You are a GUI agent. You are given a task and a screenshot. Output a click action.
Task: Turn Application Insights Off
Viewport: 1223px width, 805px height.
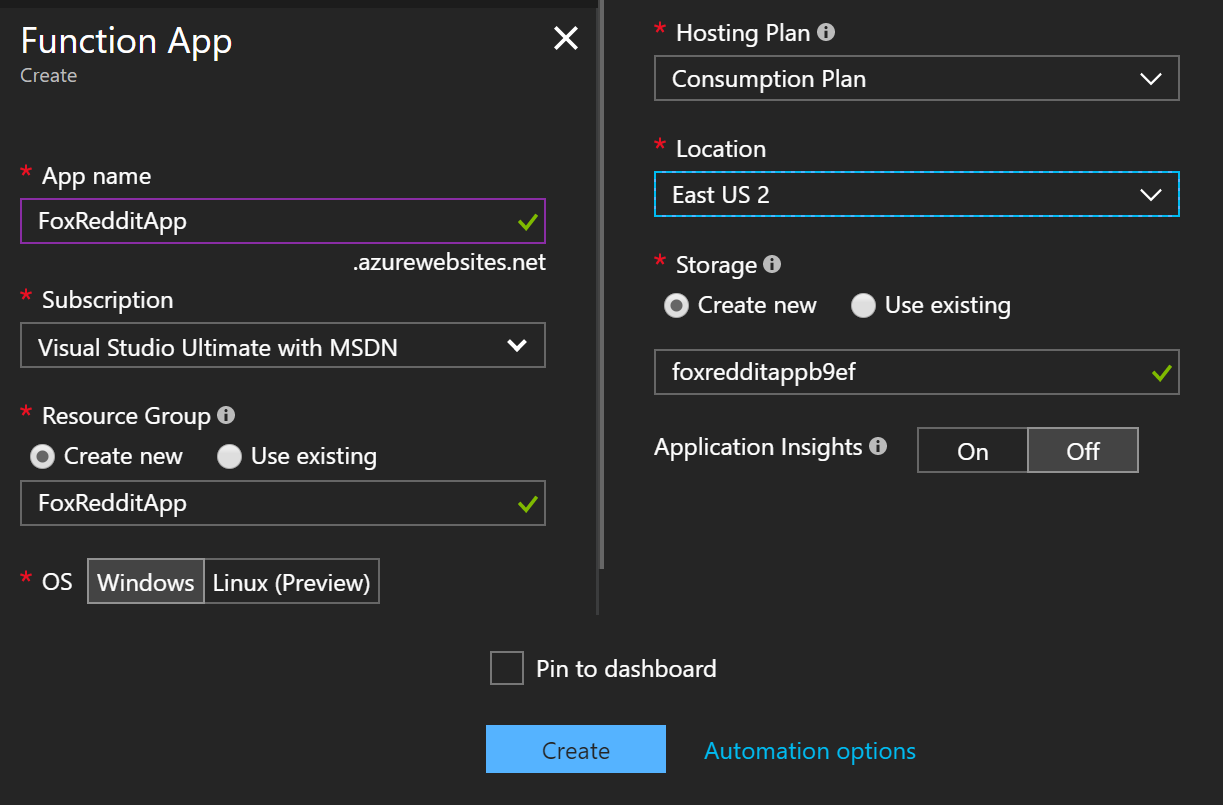point(1083,451)
